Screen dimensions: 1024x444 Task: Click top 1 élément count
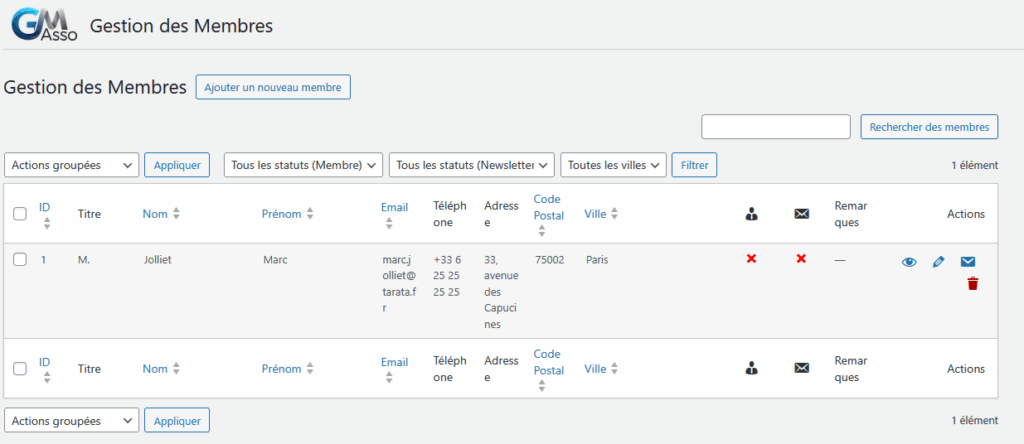(x=974, y=165)
